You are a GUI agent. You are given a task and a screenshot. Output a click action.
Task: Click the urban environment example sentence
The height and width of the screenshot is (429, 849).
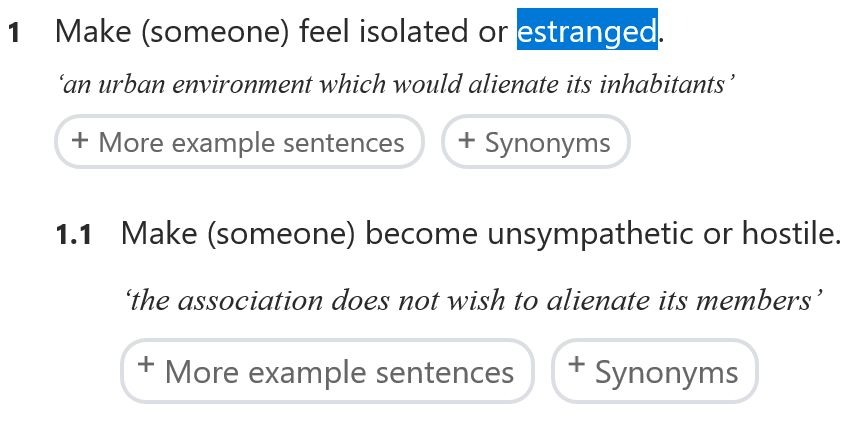[398, 84]
